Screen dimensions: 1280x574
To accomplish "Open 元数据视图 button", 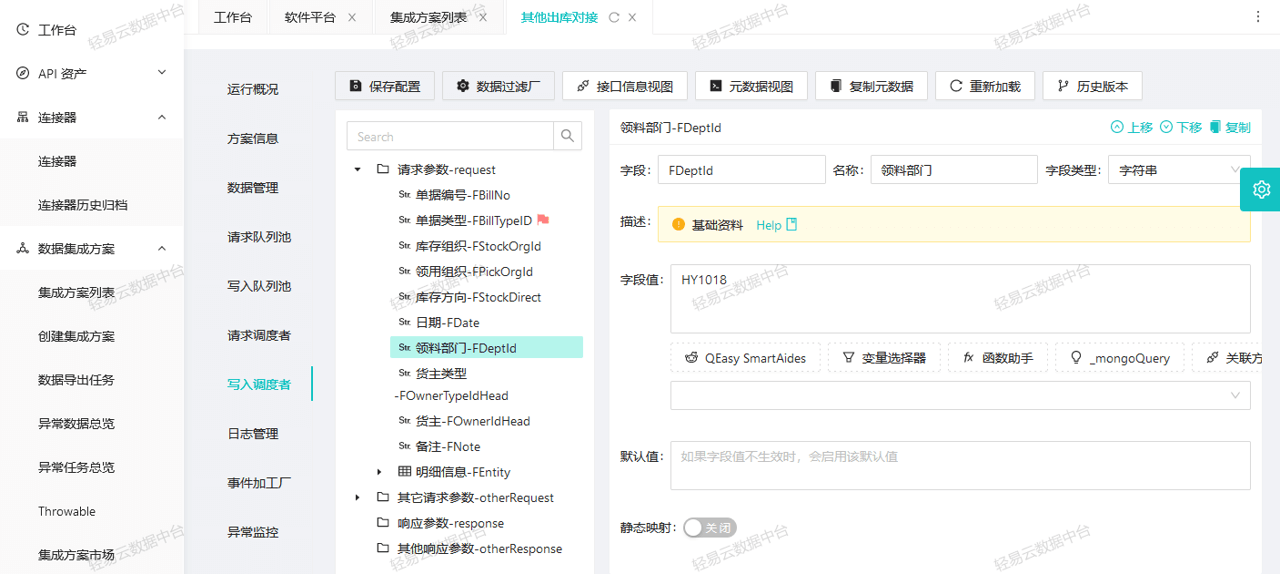I will point(751,86).
